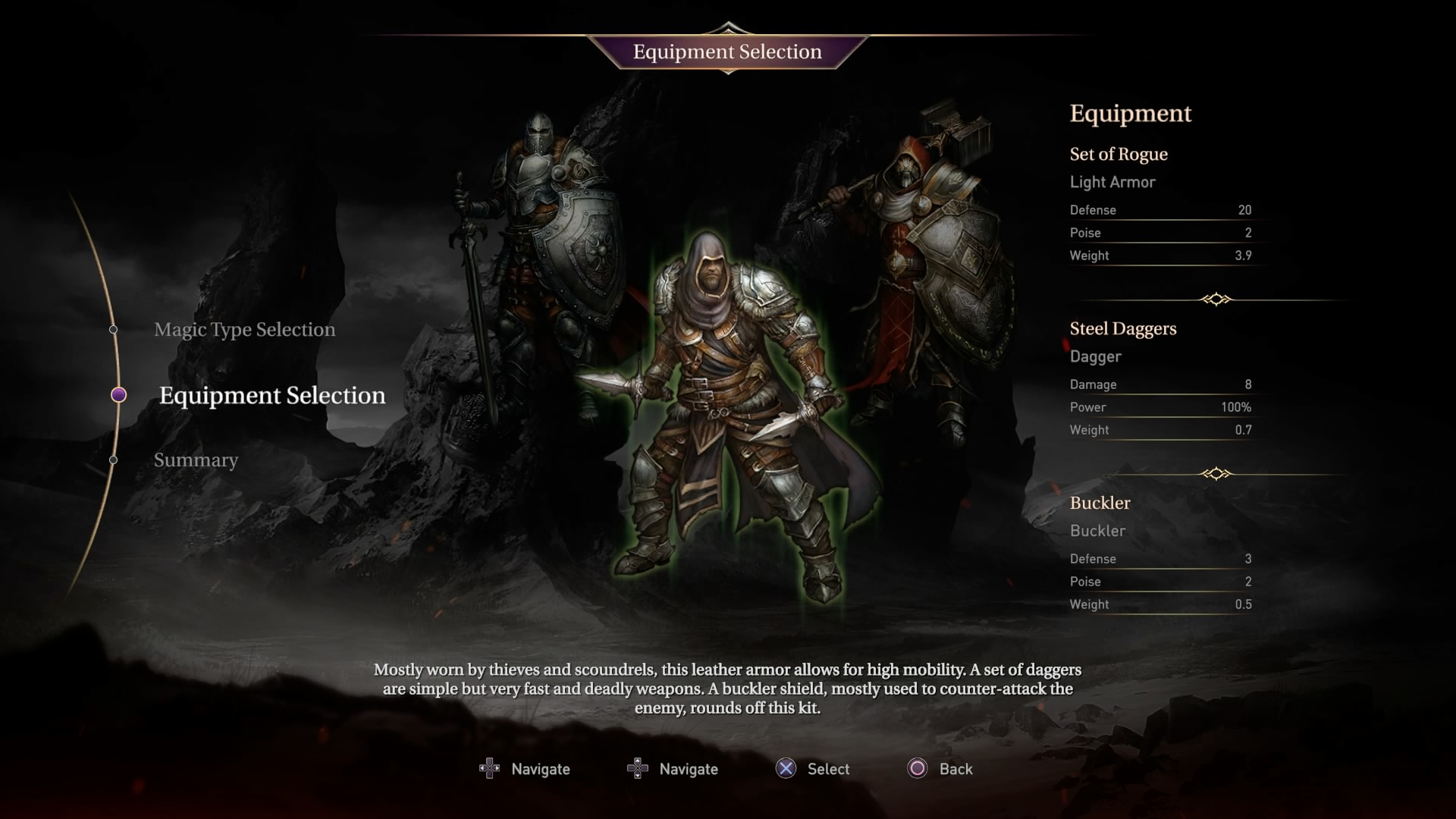Expand the Steel Daggers stats section
Screen dimensions: 1456x819
point(1123,328)
